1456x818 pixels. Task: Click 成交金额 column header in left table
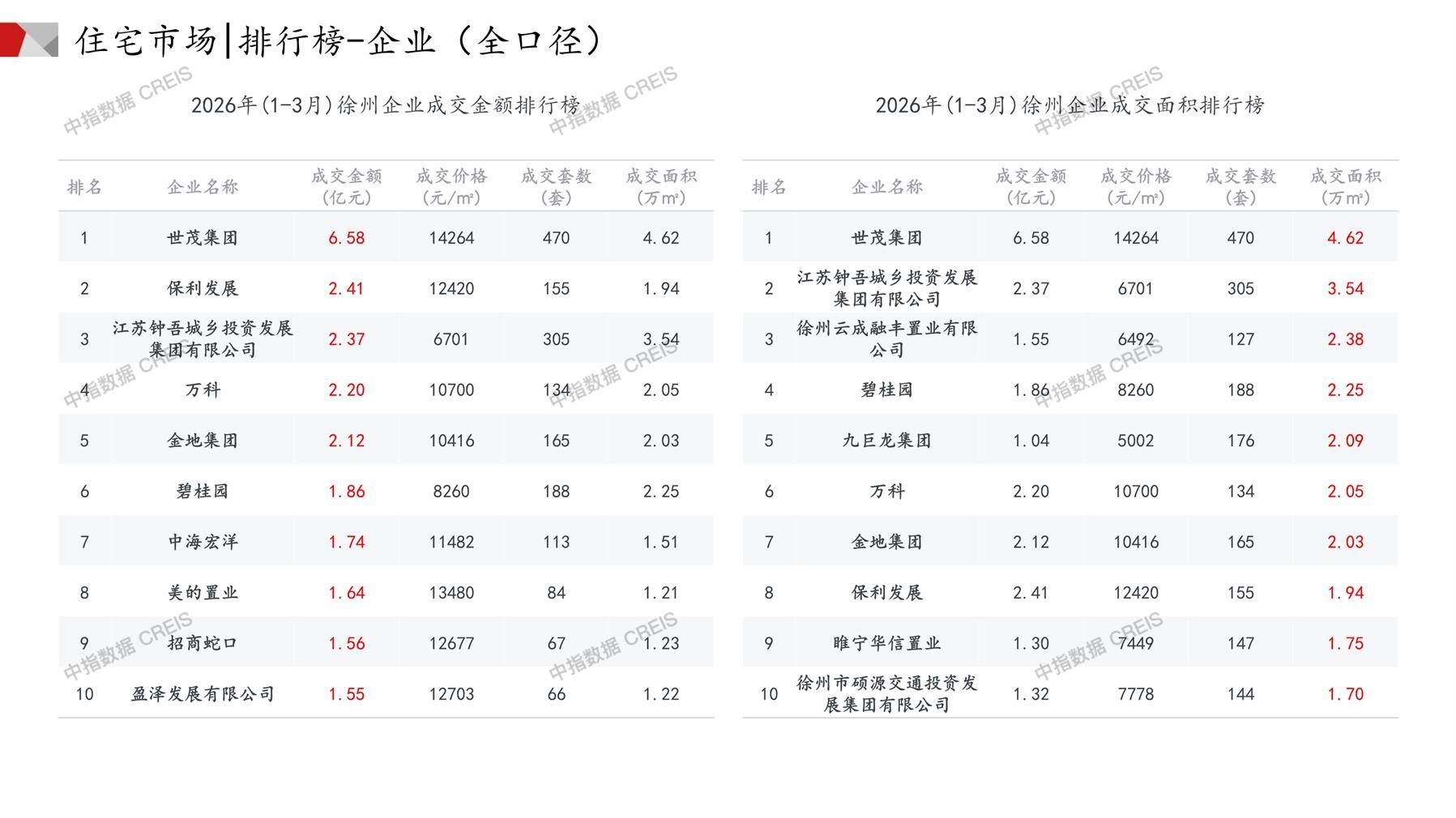pyautogui.click(x=346, y=186)
